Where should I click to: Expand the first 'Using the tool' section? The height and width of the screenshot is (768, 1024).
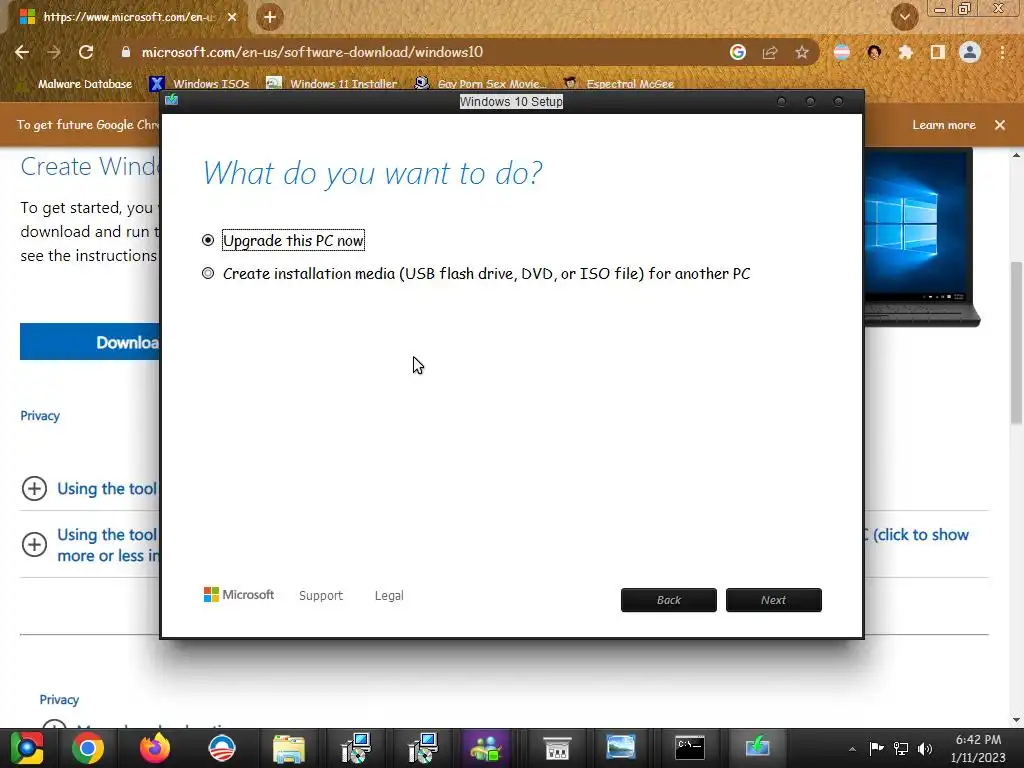tap(34, 488)
